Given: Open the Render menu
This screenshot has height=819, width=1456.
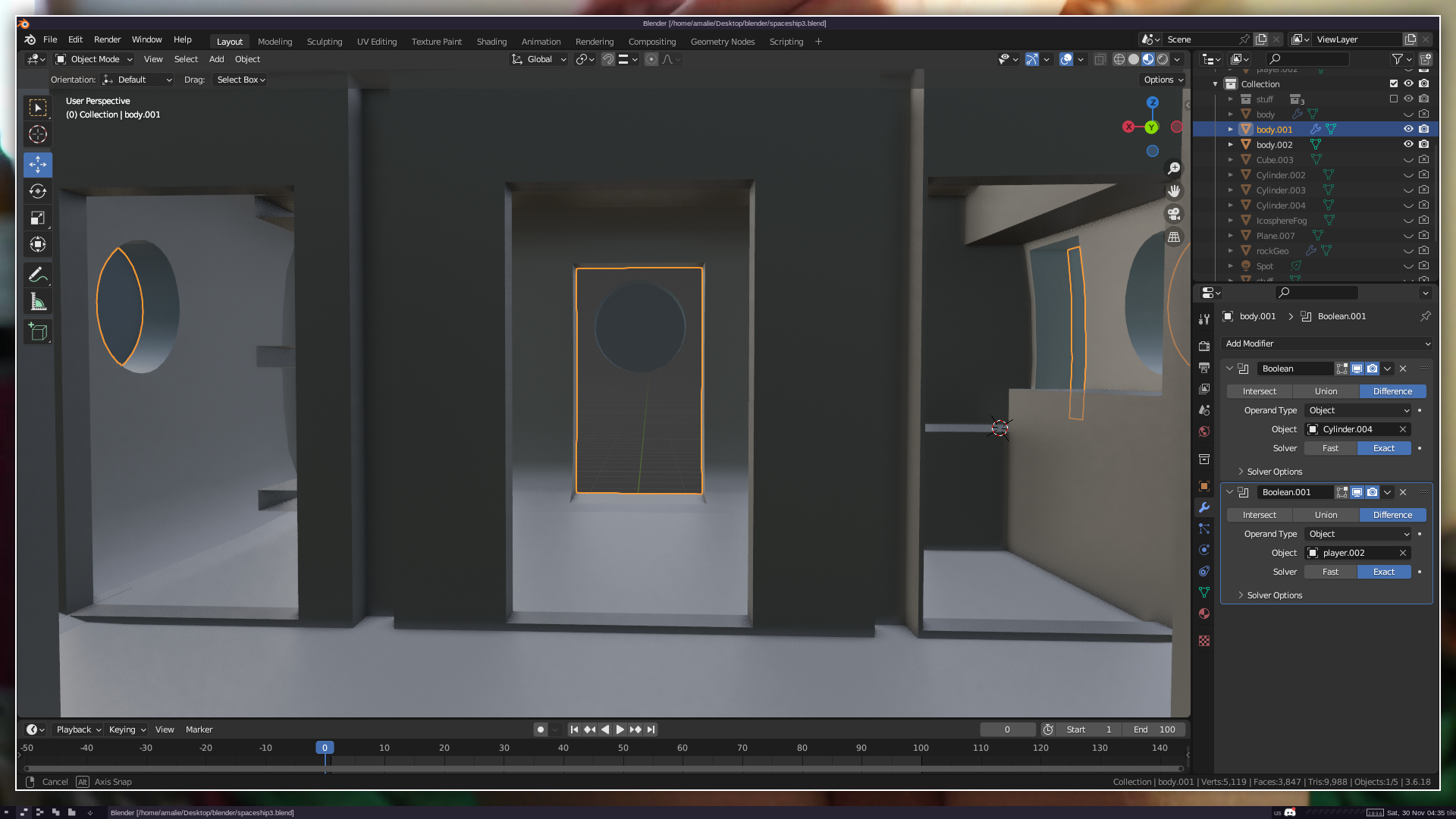Looking at the screenshot, I should pyautogui.click(x=107, y=39).
